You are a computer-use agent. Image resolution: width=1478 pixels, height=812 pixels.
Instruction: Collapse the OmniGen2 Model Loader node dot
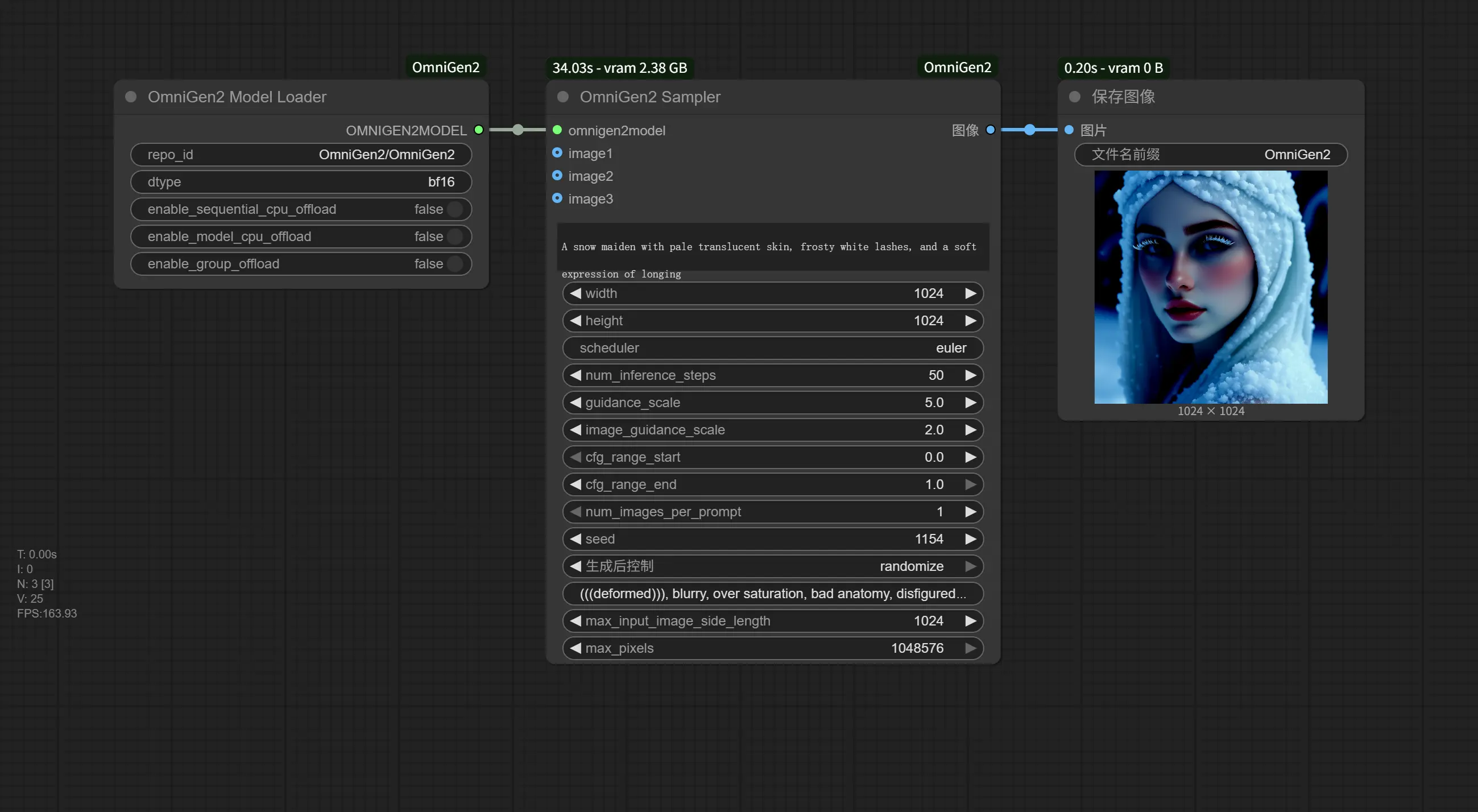tap(131, 97)
